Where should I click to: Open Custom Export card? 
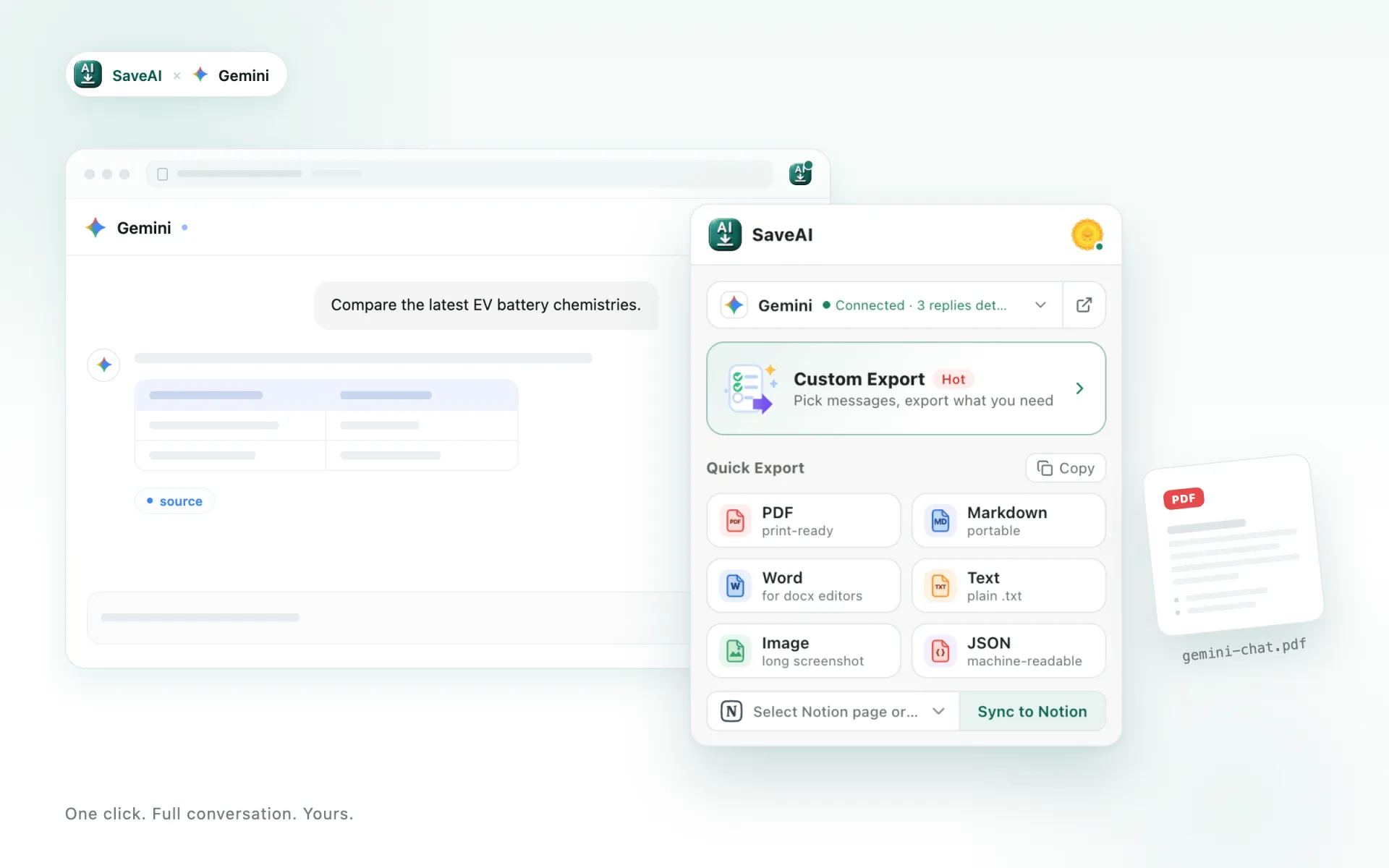[x=906, y=388]
